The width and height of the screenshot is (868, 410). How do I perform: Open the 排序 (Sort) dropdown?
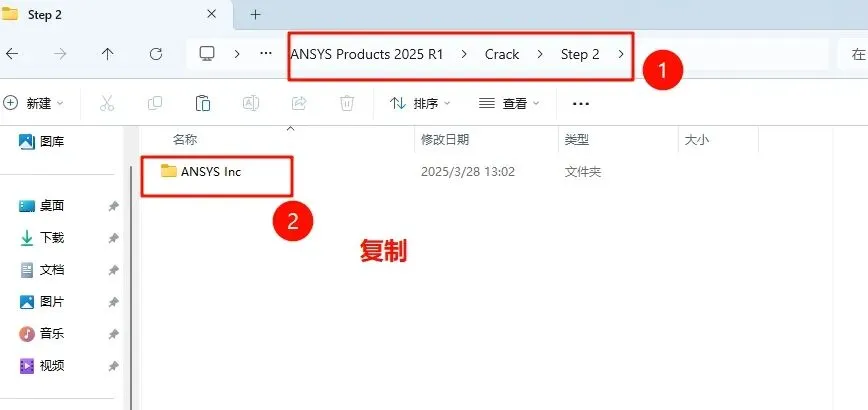[x=421, y=103]
